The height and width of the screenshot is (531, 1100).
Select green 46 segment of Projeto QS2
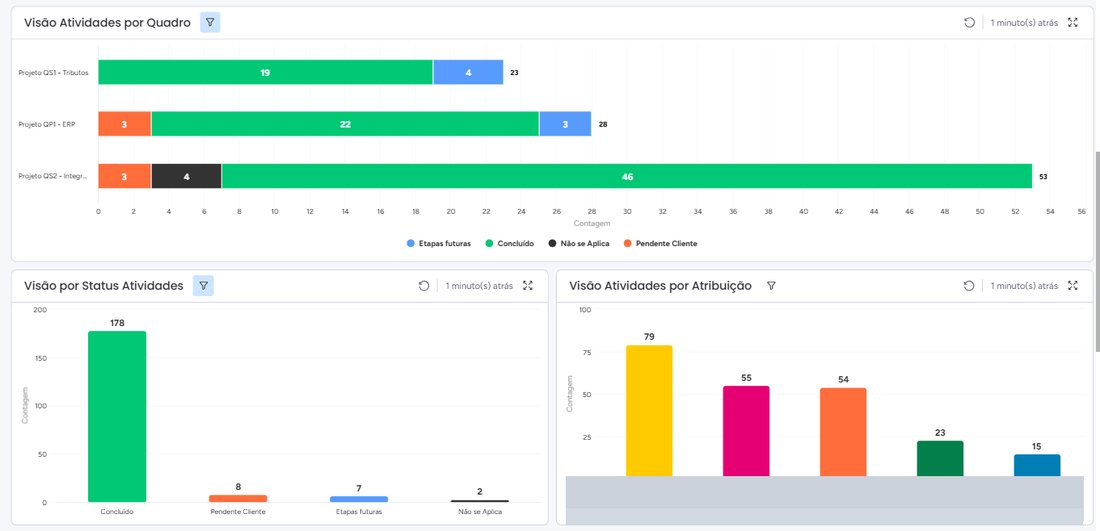coord(626,176)
